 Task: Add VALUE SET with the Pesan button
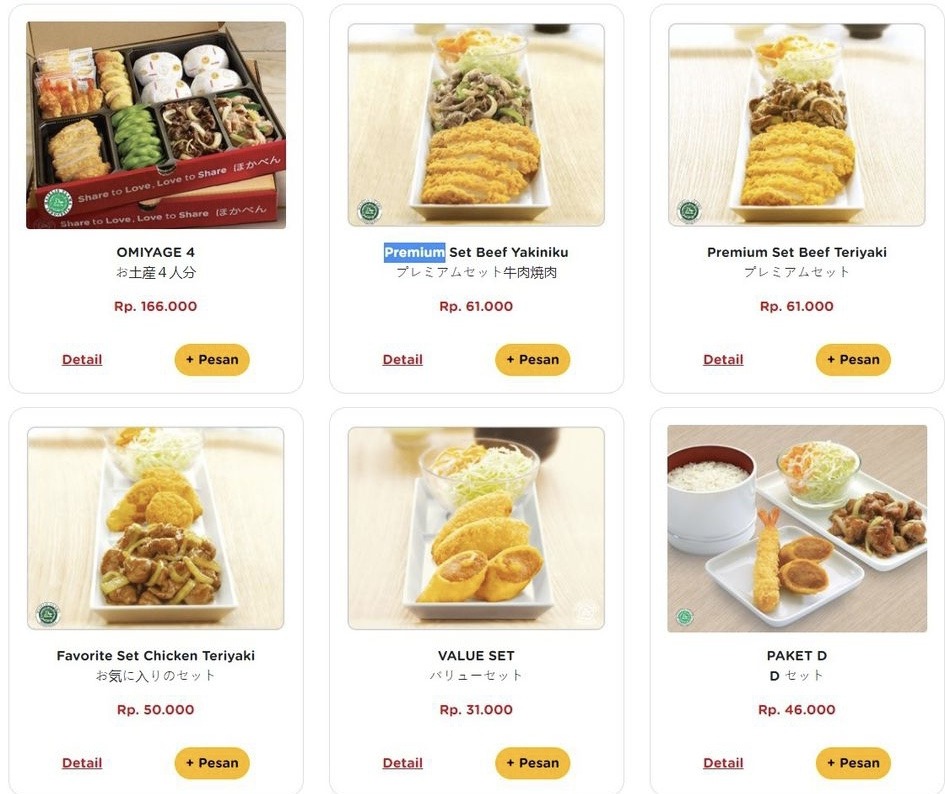(x=533, y=763)
